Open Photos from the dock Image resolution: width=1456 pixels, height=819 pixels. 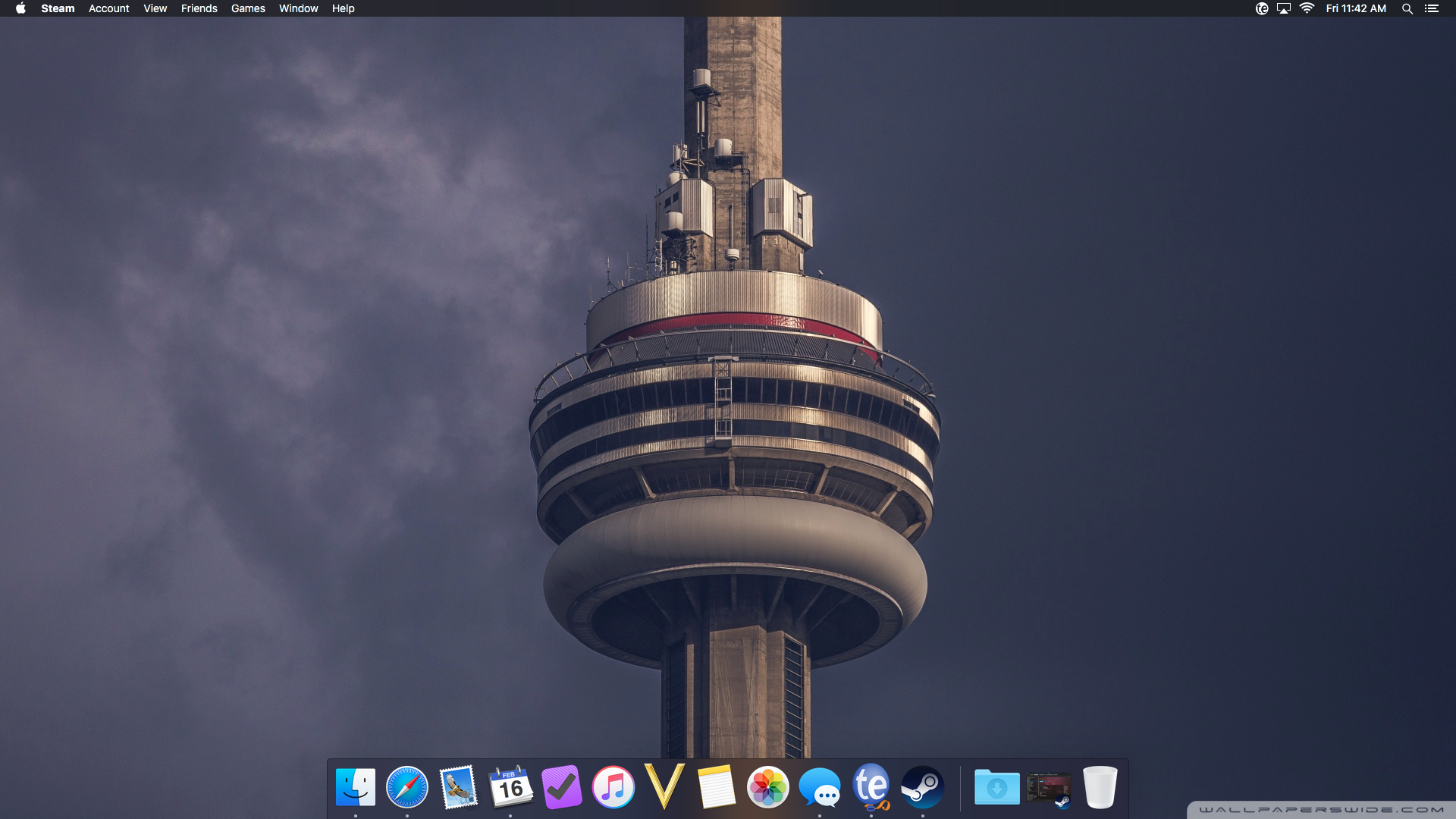(767, 787)
